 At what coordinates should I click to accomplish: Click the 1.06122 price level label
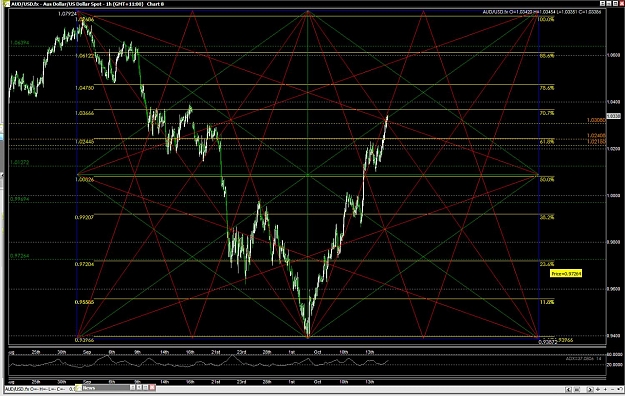coord(85,56)
